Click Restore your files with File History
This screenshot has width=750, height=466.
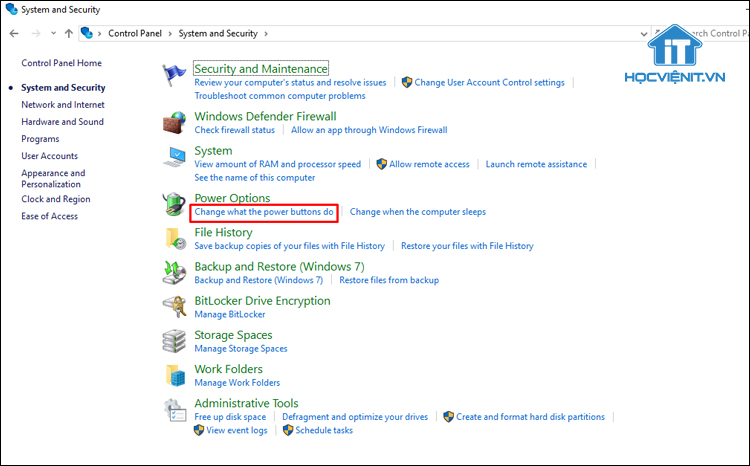point(467,246)
